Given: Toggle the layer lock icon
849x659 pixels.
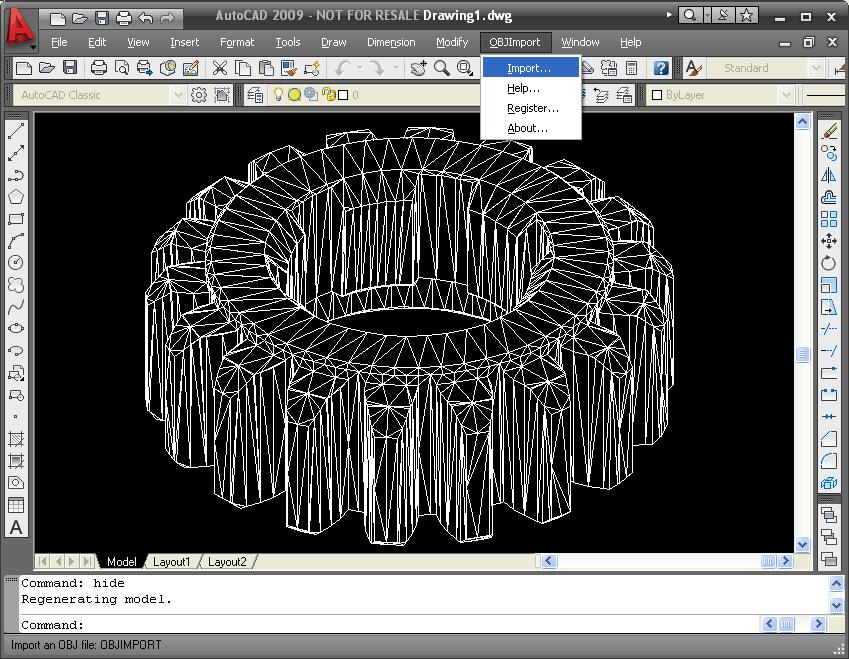Looking at the screenshot, I should [327, 95].
